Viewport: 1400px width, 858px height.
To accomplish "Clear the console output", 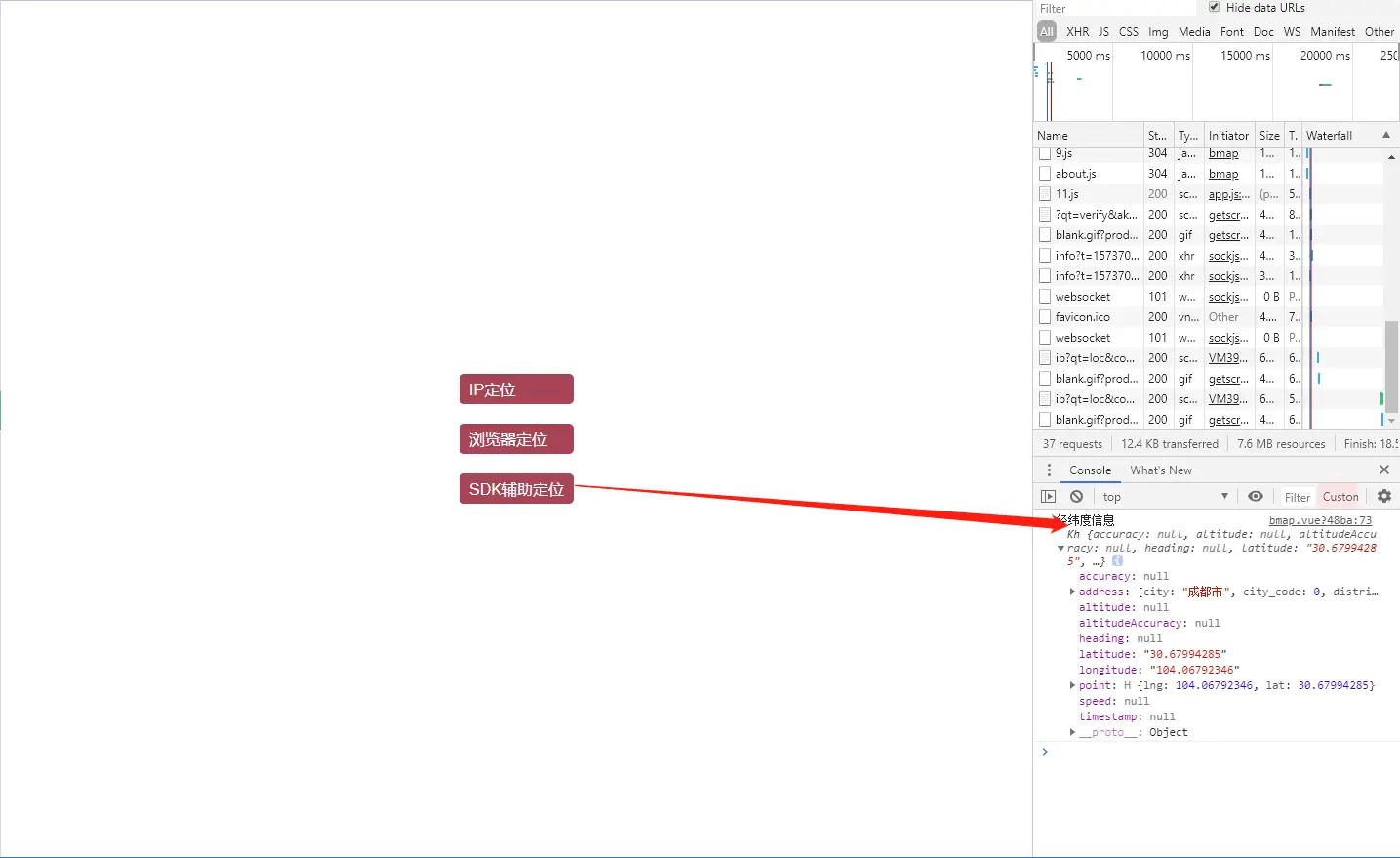I will coord(1076,497).
